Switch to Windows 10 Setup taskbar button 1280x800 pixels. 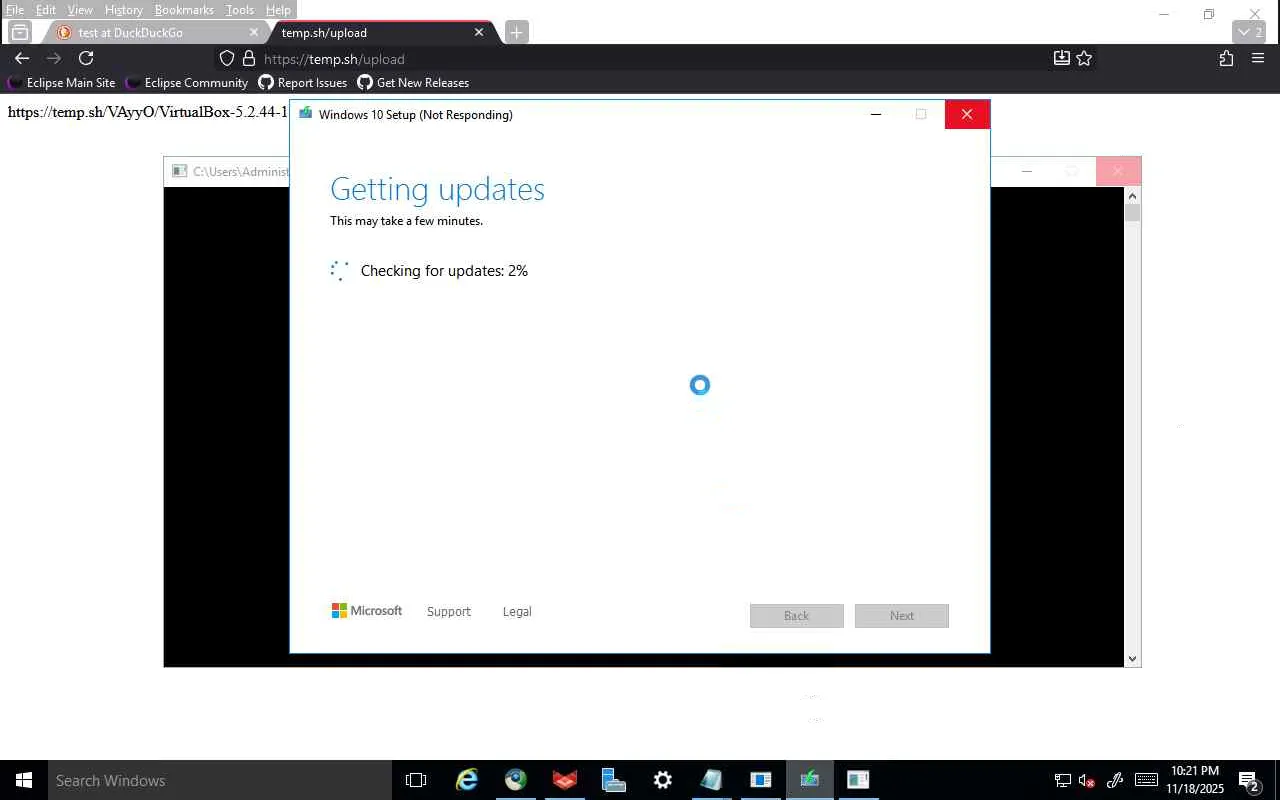pos(810,780)
